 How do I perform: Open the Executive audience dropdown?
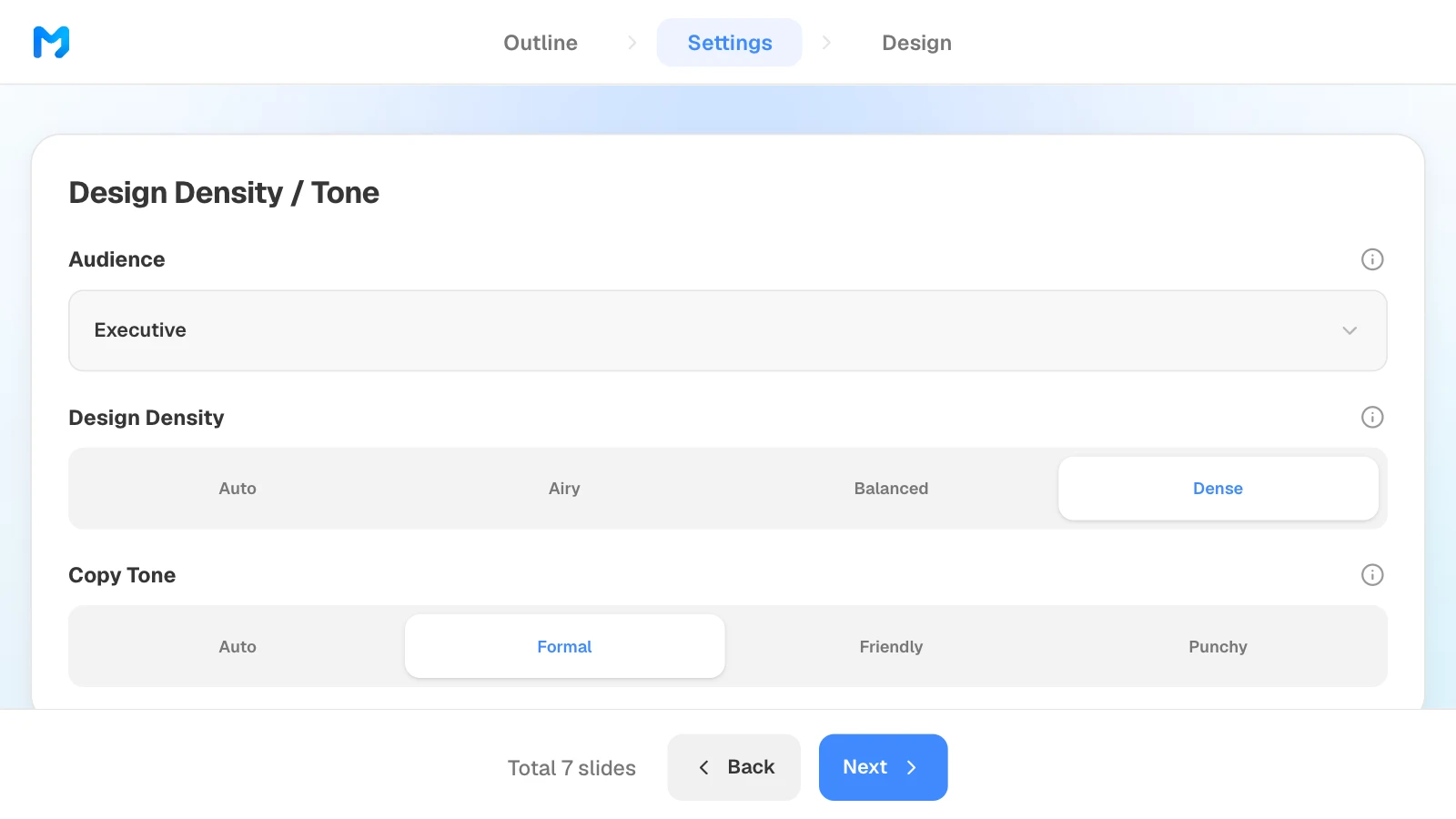(x=728, y=330)
